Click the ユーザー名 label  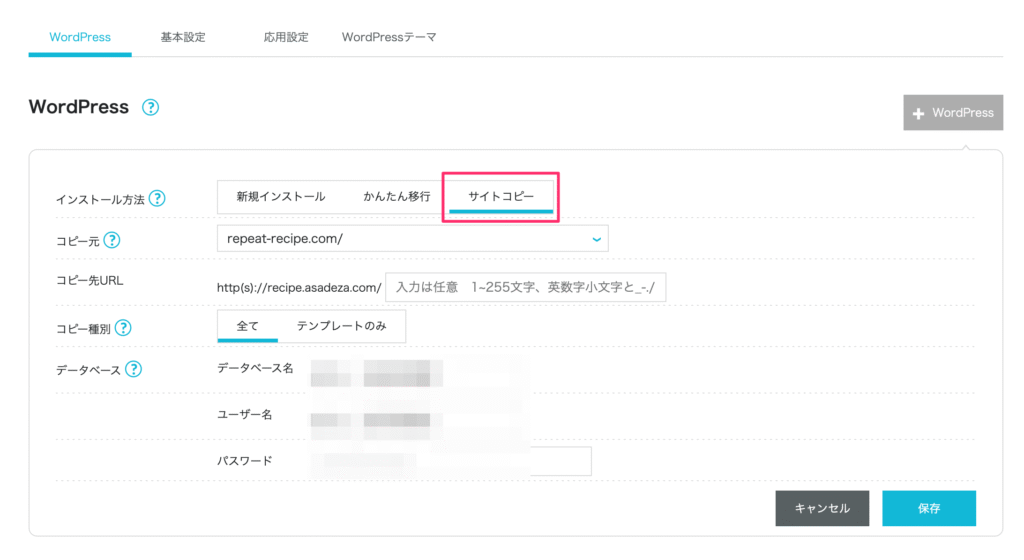244,414
